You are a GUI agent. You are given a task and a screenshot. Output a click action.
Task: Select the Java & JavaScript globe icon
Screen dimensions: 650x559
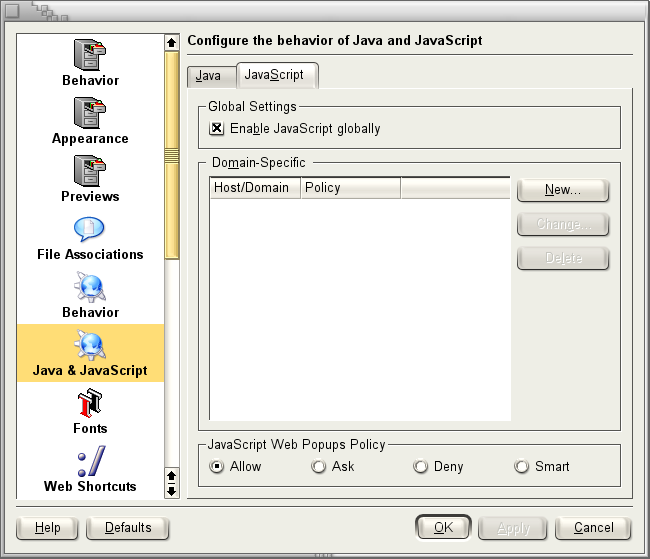(90, 345)
